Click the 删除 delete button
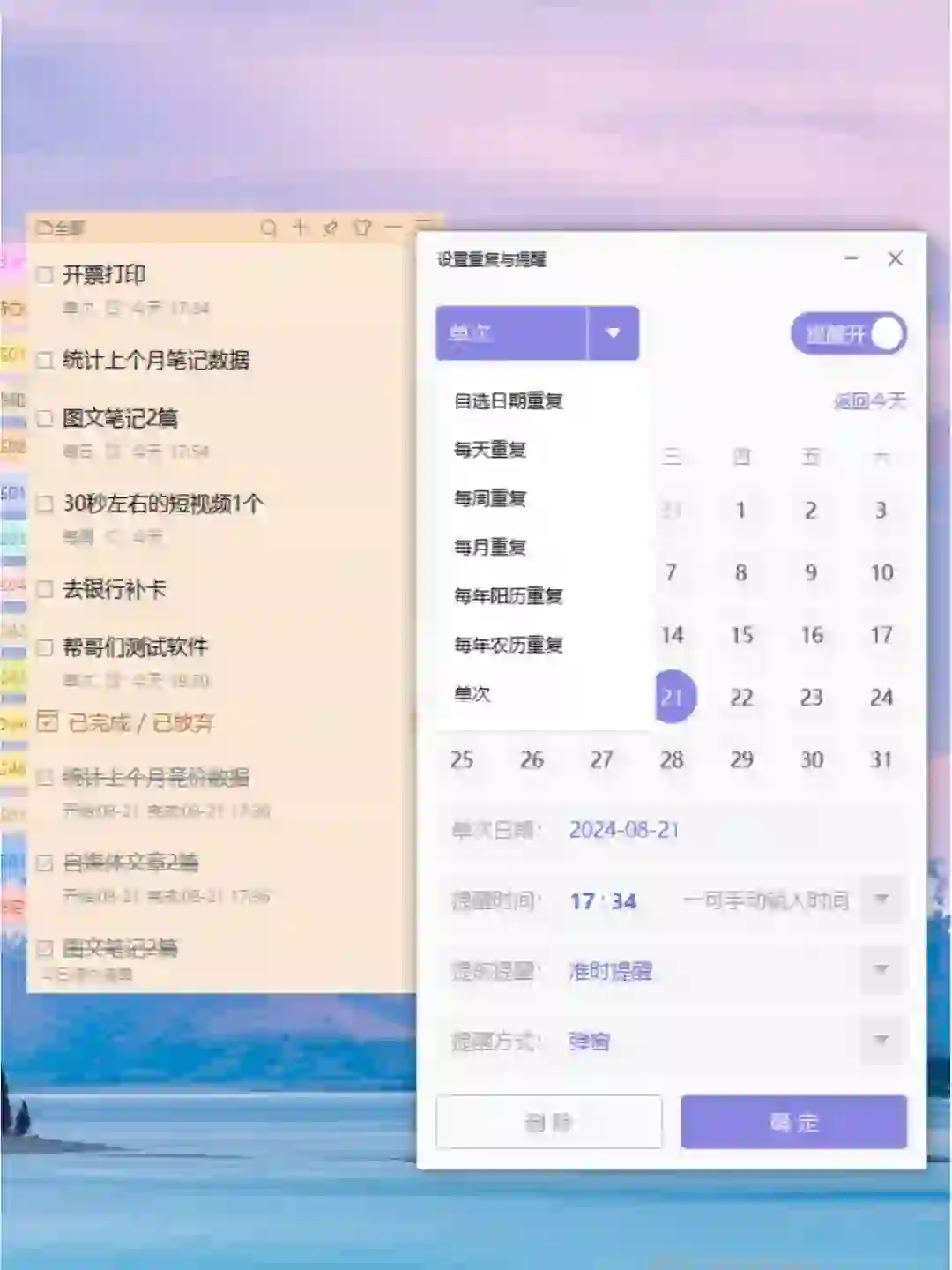Screen dimensions: 952x1270 [549, 1121]
